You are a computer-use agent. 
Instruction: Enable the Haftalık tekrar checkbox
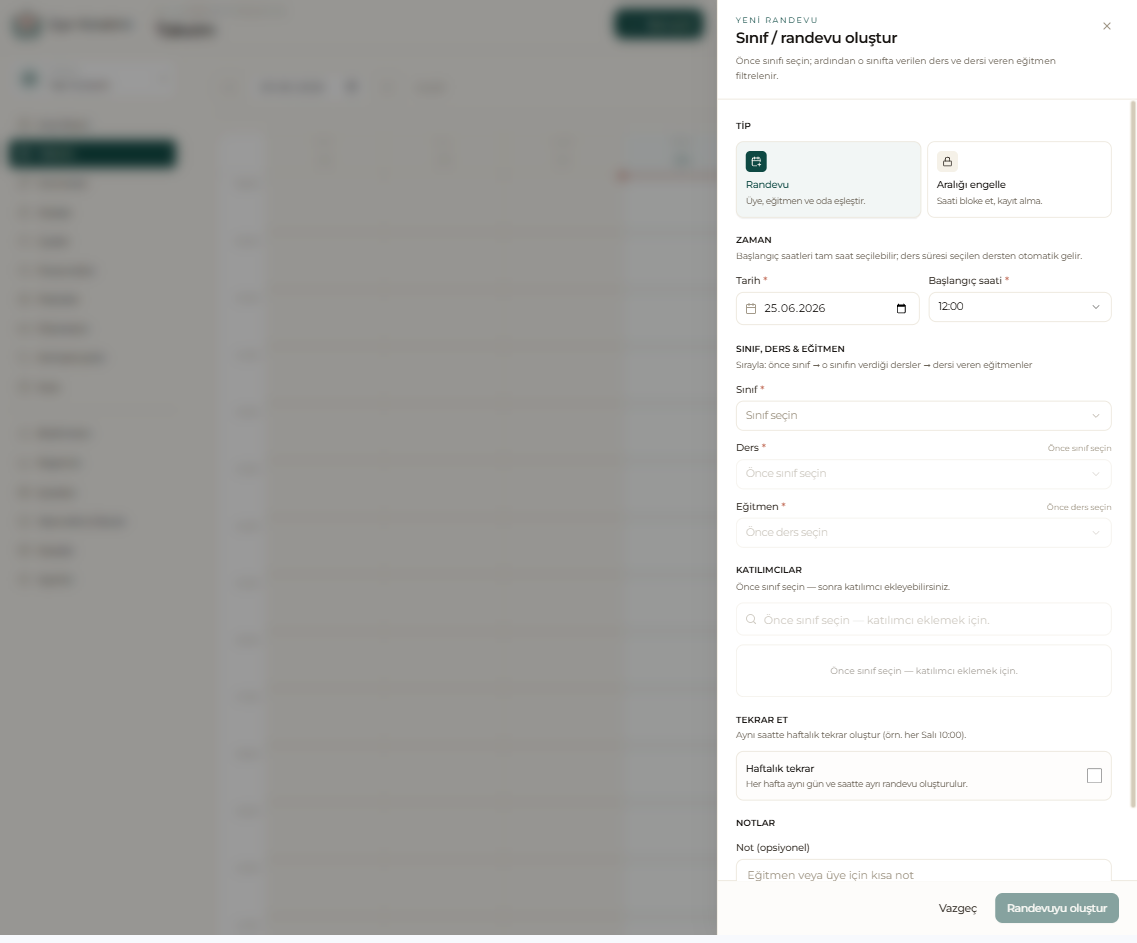(x=1094, y=775)
